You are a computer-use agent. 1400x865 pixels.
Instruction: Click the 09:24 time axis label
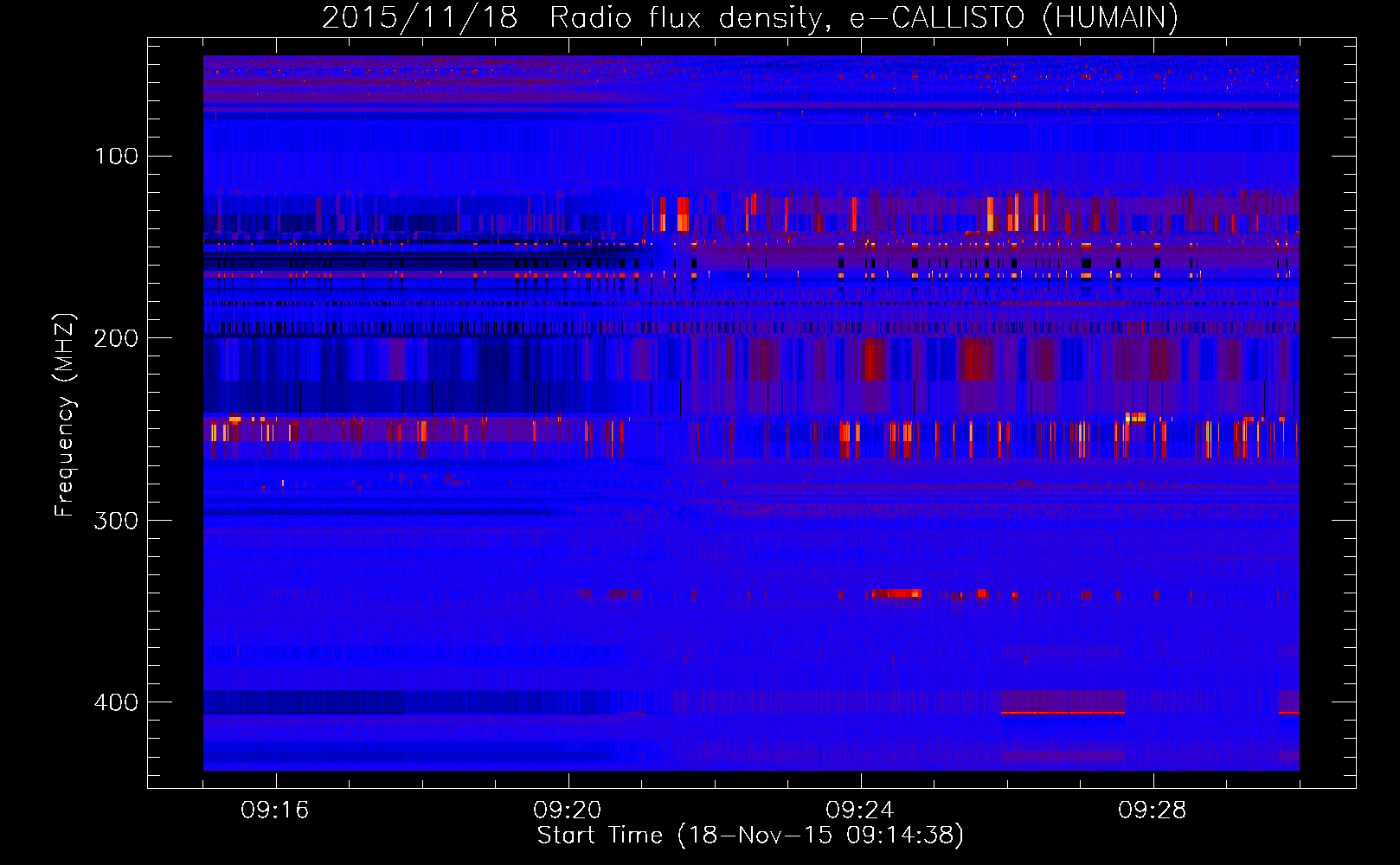click(860, 811)
